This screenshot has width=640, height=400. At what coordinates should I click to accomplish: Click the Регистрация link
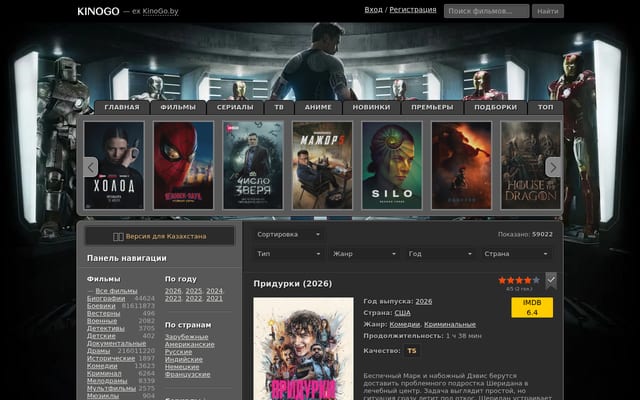[x=413, y=10]
